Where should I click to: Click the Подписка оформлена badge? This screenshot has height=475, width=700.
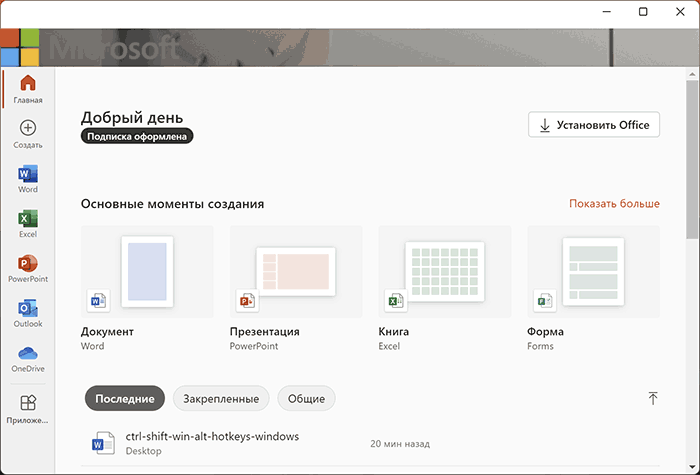[137, 136]
